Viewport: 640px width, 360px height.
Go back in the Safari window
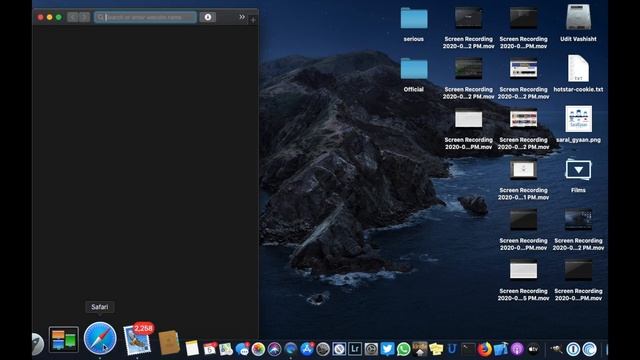73,17
